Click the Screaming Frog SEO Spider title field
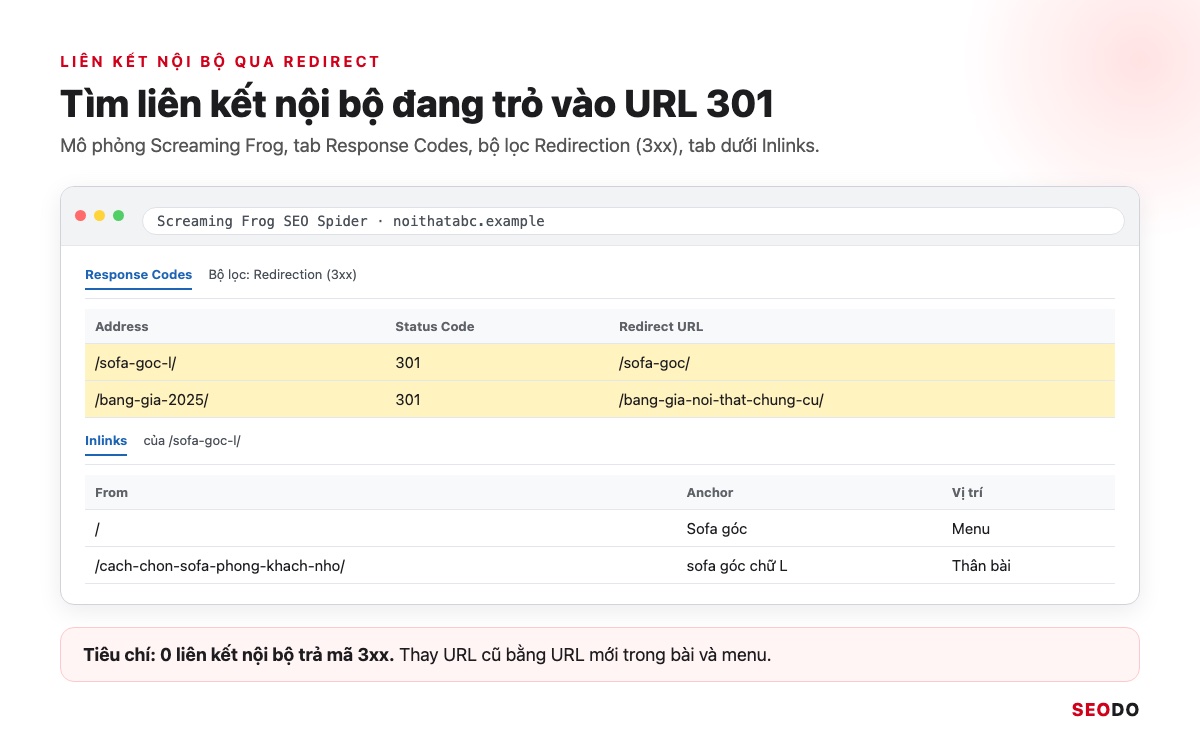 point(633,221)
